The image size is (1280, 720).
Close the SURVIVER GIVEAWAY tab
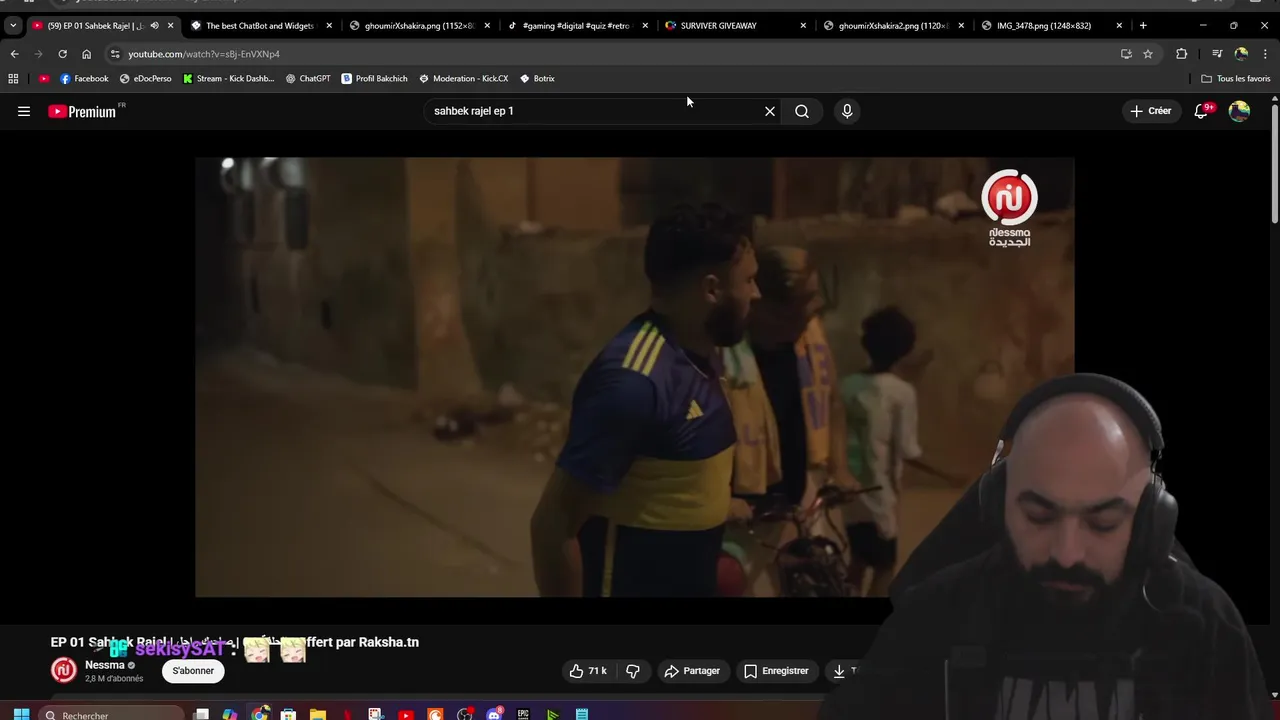pos(803,25)
